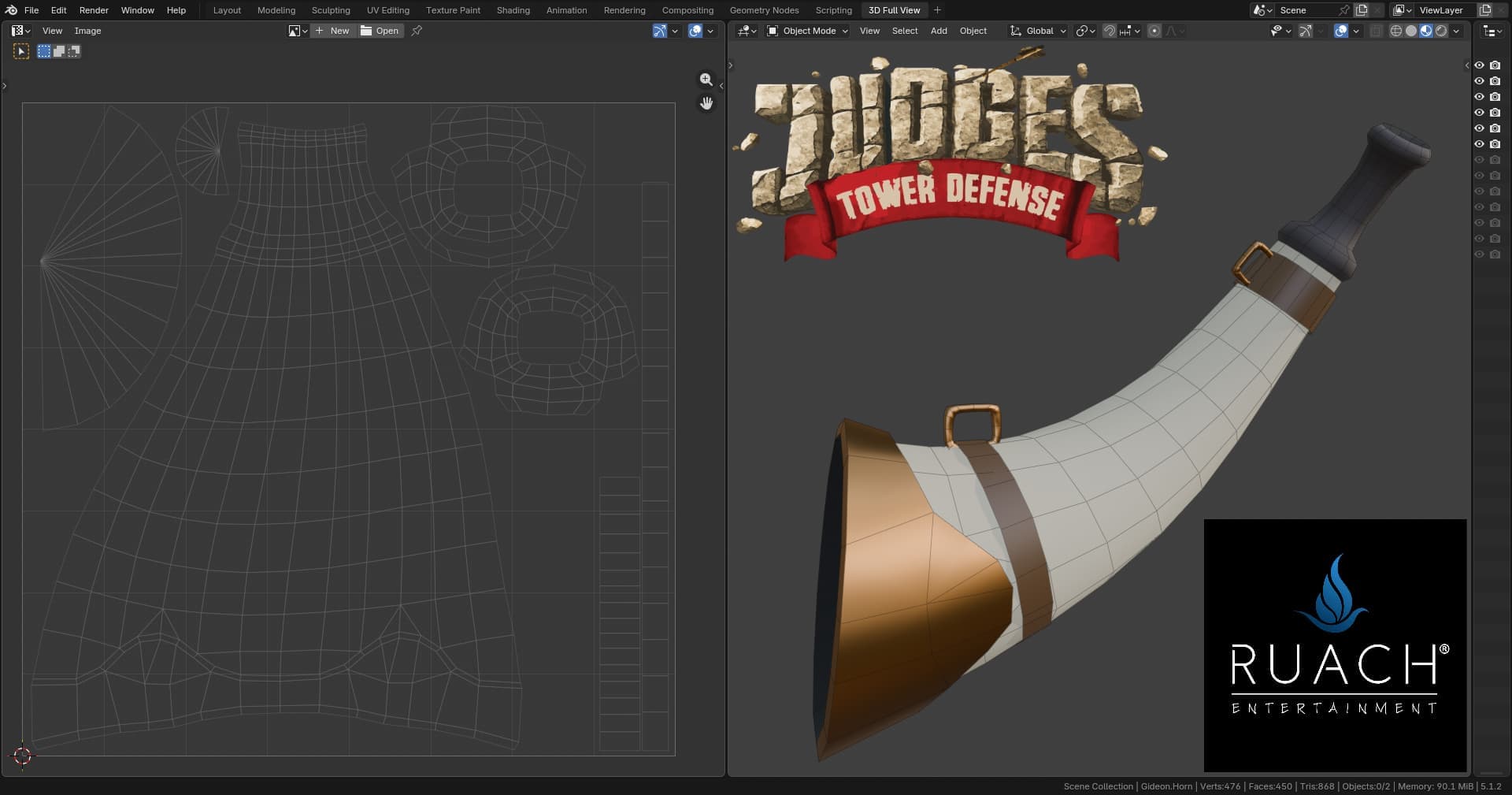1512x795 pixels.
Task: Open the view layer browse dropdown
Action: pos(1403,10)
